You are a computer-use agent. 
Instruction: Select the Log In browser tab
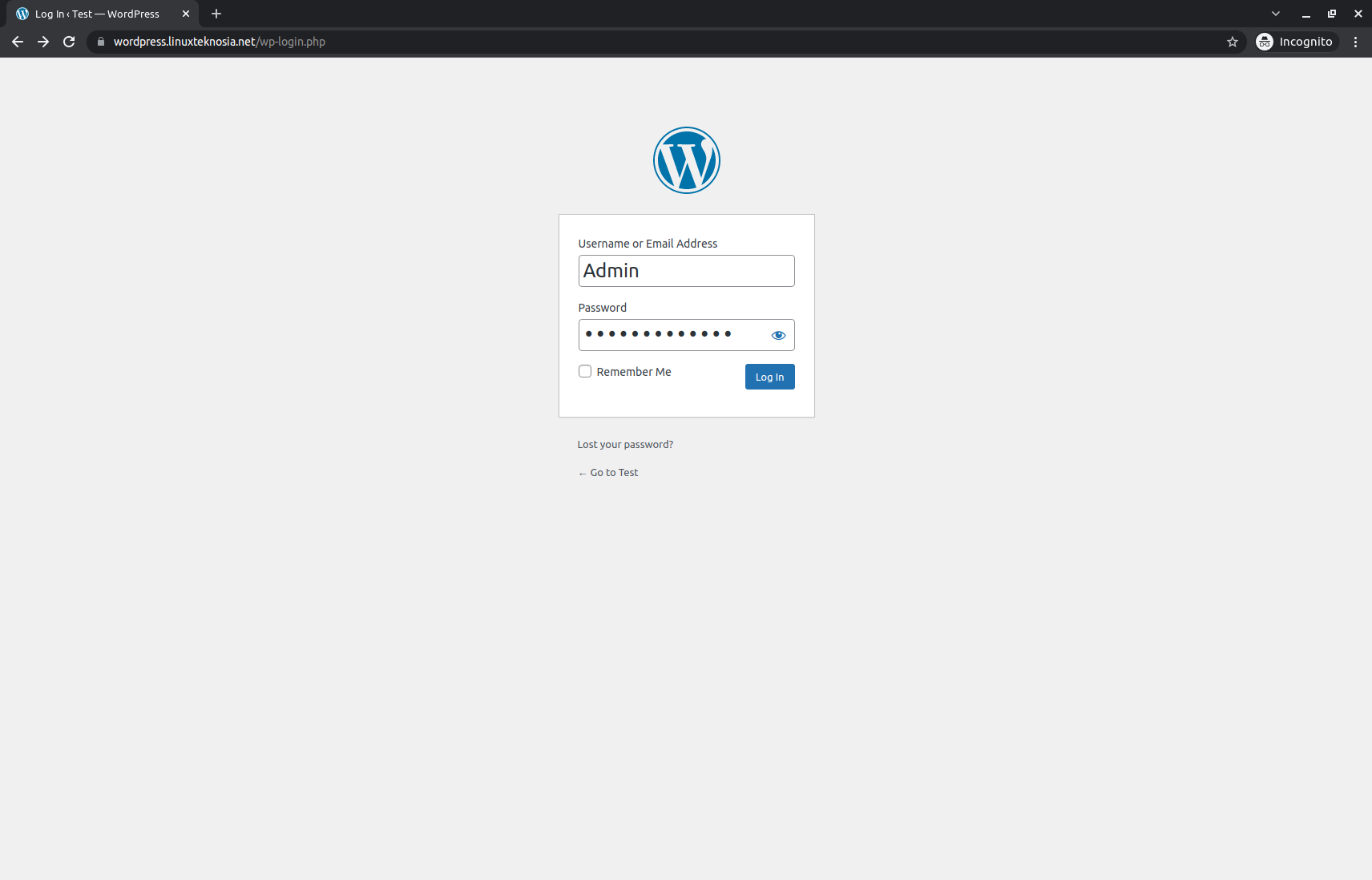coord(96,14)
